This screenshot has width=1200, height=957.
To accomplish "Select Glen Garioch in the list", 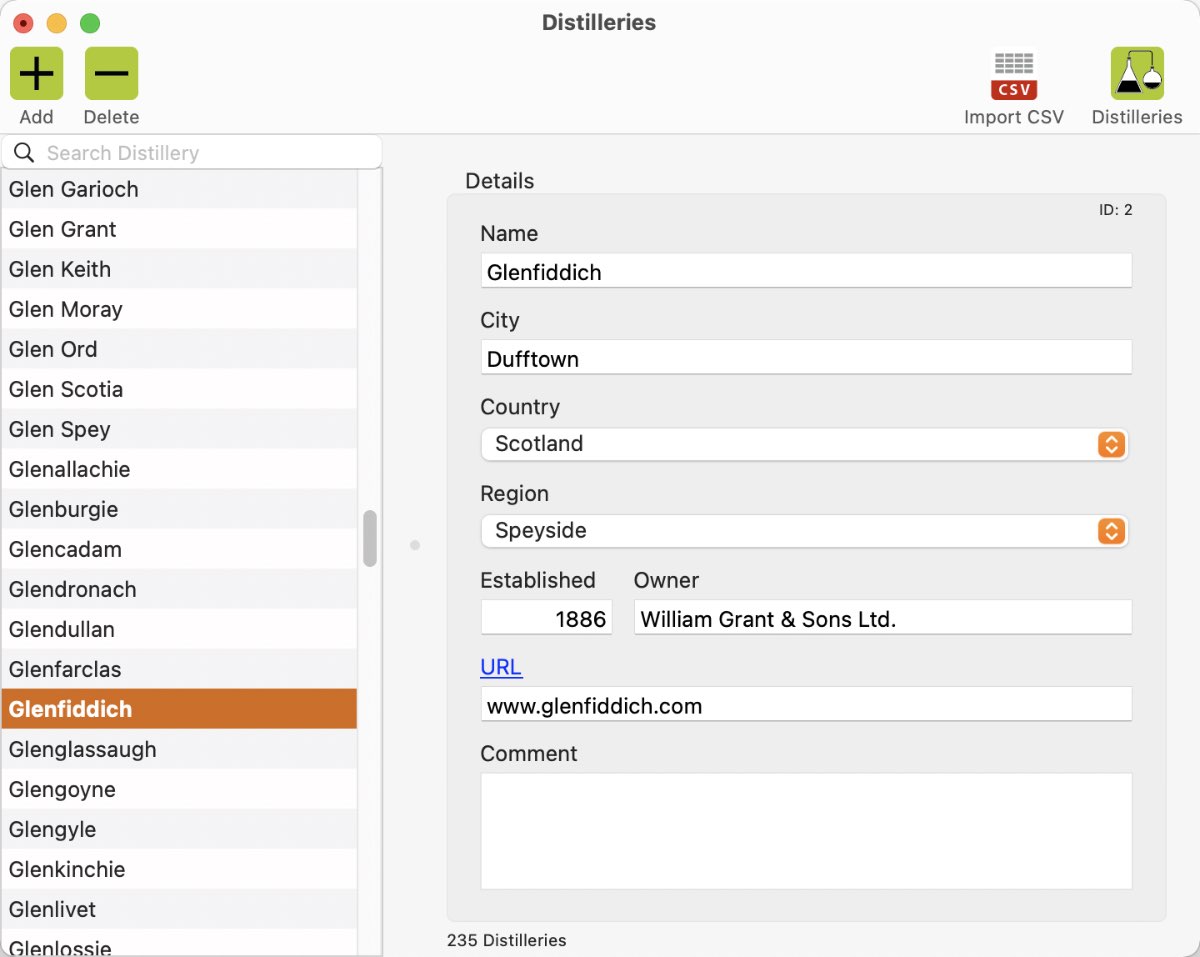I will point(179,189).
